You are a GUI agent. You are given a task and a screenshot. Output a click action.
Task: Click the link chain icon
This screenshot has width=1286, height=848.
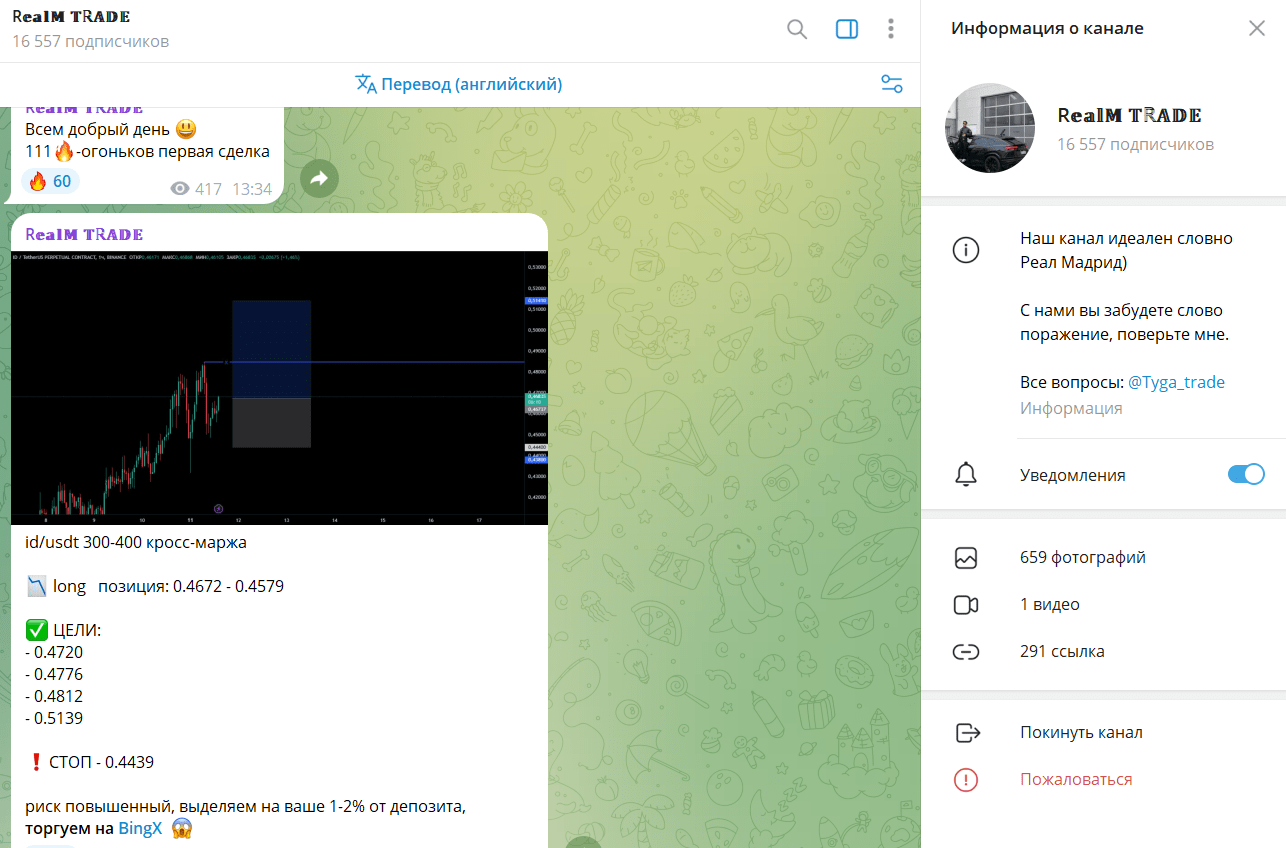[965, 652]
